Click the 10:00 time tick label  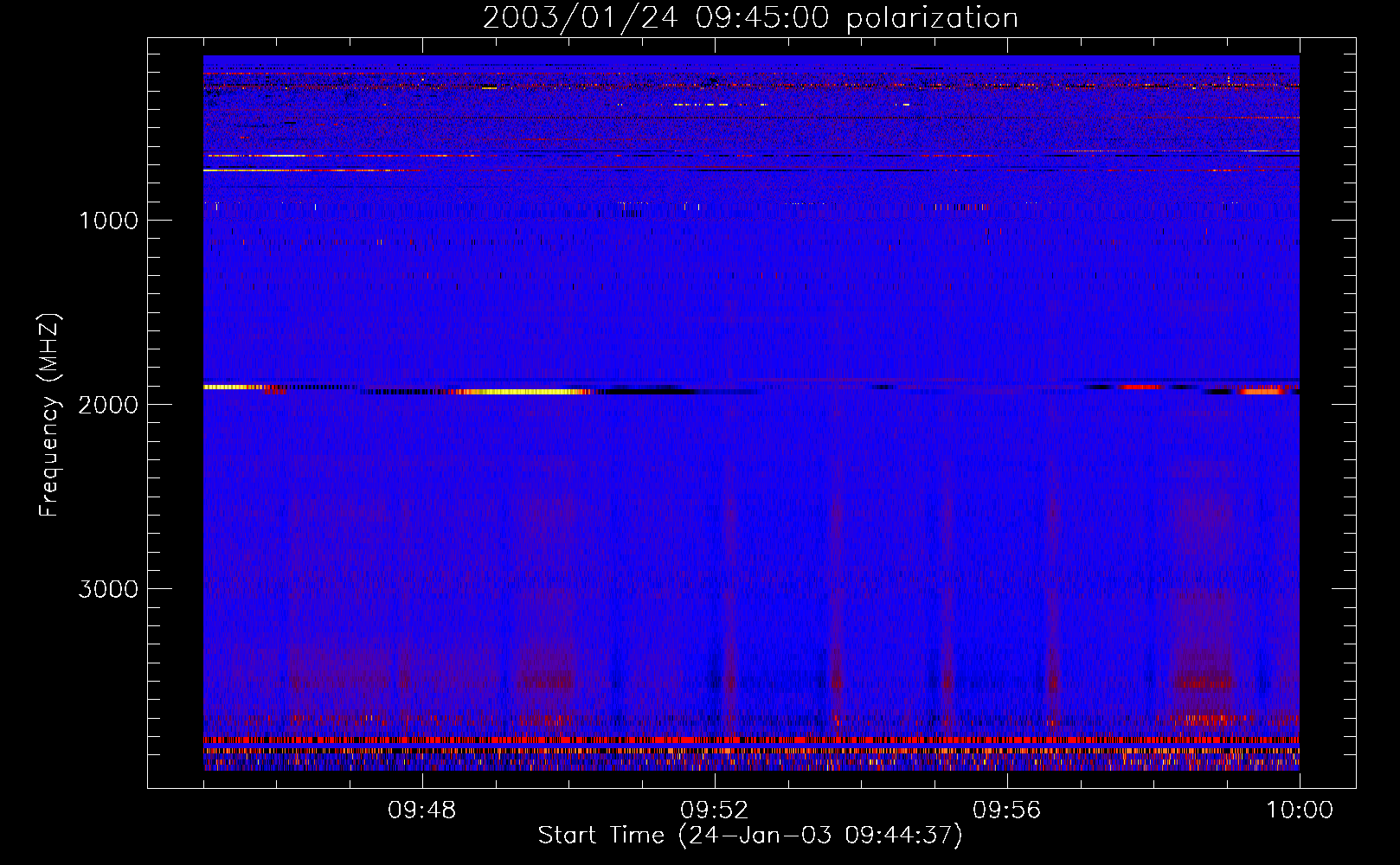click(x=1300, y=811)
